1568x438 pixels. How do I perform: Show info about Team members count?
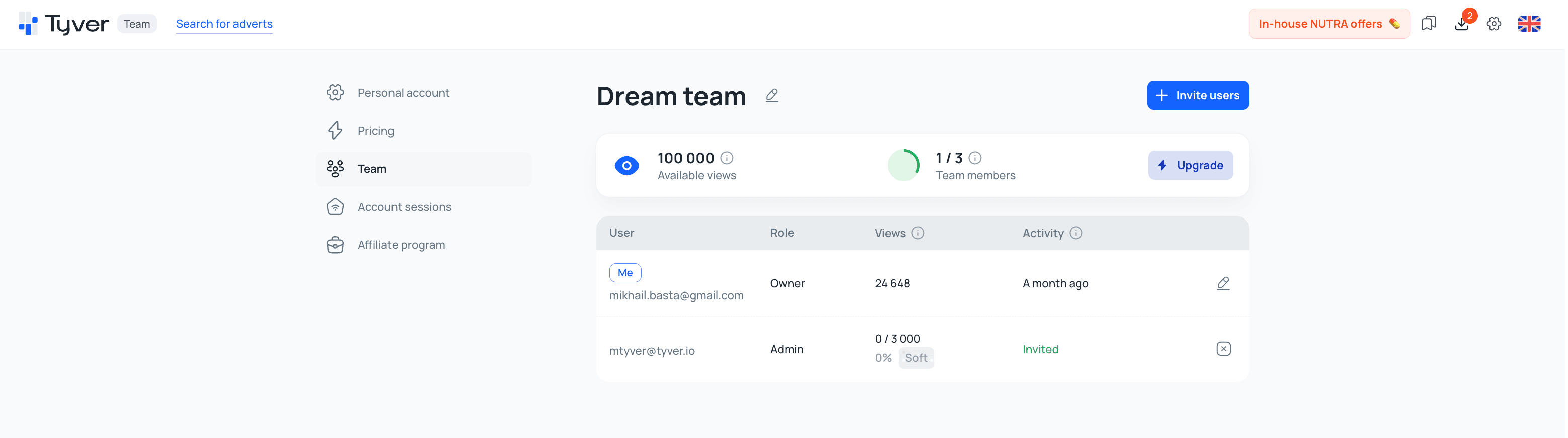[x=975, y=158]
